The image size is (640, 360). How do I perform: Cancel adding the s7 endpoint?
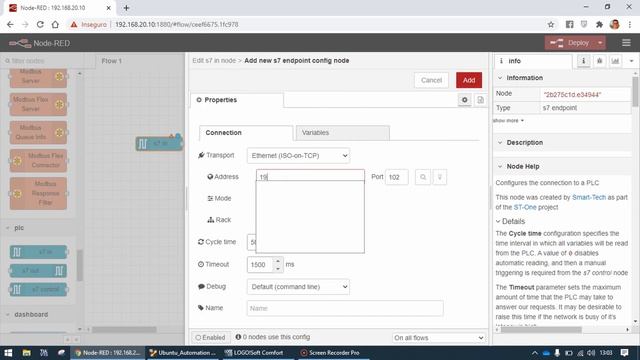pyautogui.click(x=431, y=80)
